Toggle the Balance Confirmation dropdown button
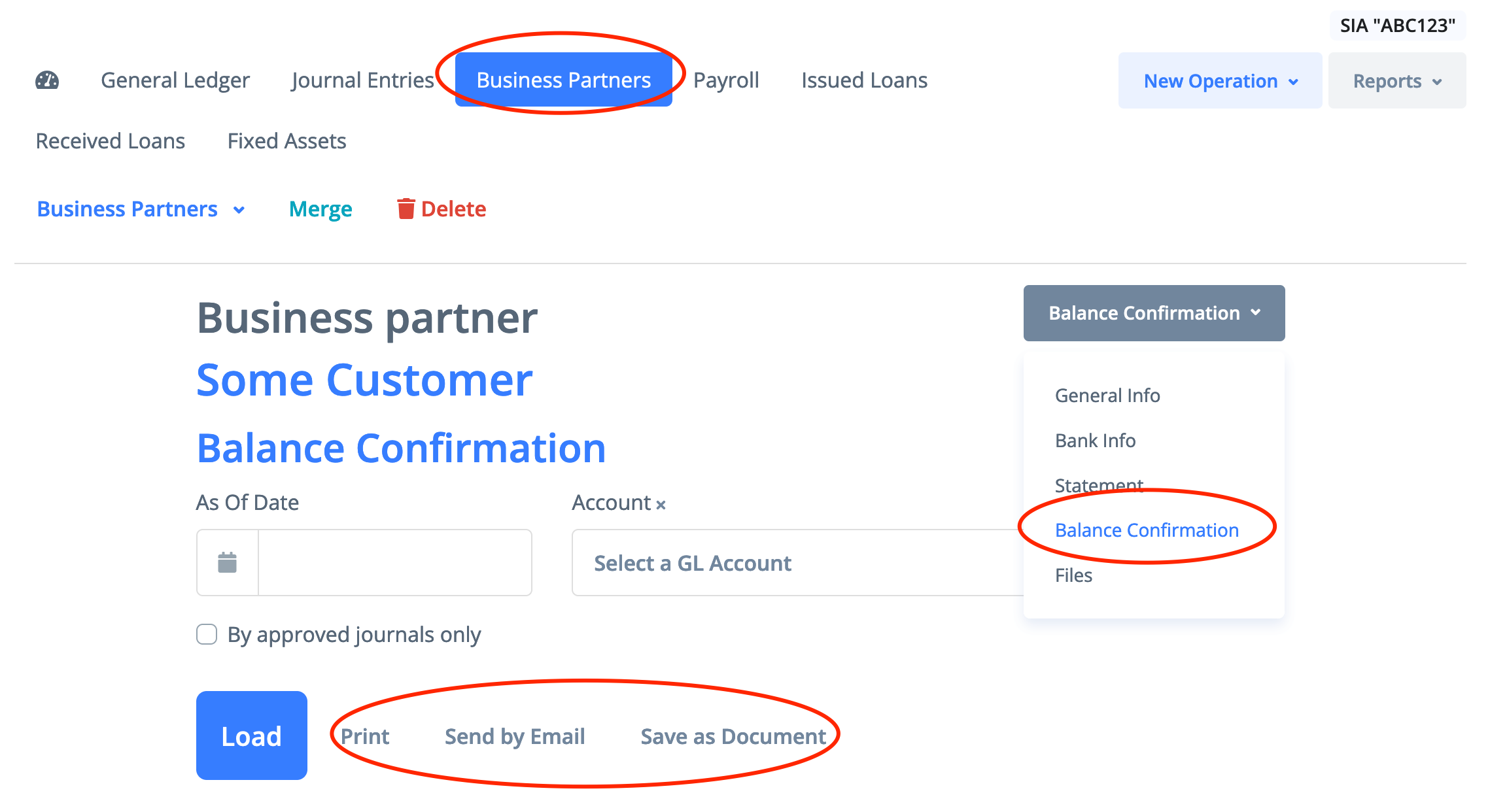The width and height of the screenshot is (1490, 812). (x=1154, y=313)
